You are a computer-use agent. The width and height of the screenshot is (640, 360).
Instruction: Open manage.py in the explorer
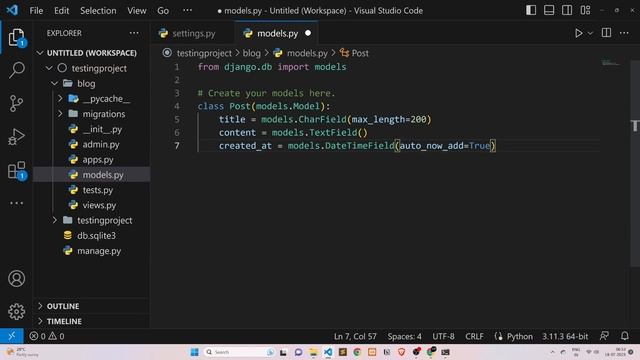(x=91, y=251)
